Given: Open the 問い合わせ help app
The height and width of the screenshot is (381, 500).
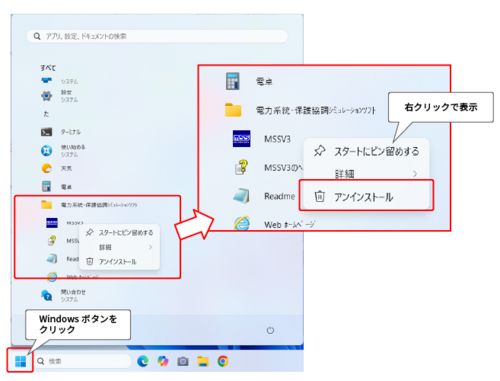Looking at the screenshot, I should click(46, 295).
